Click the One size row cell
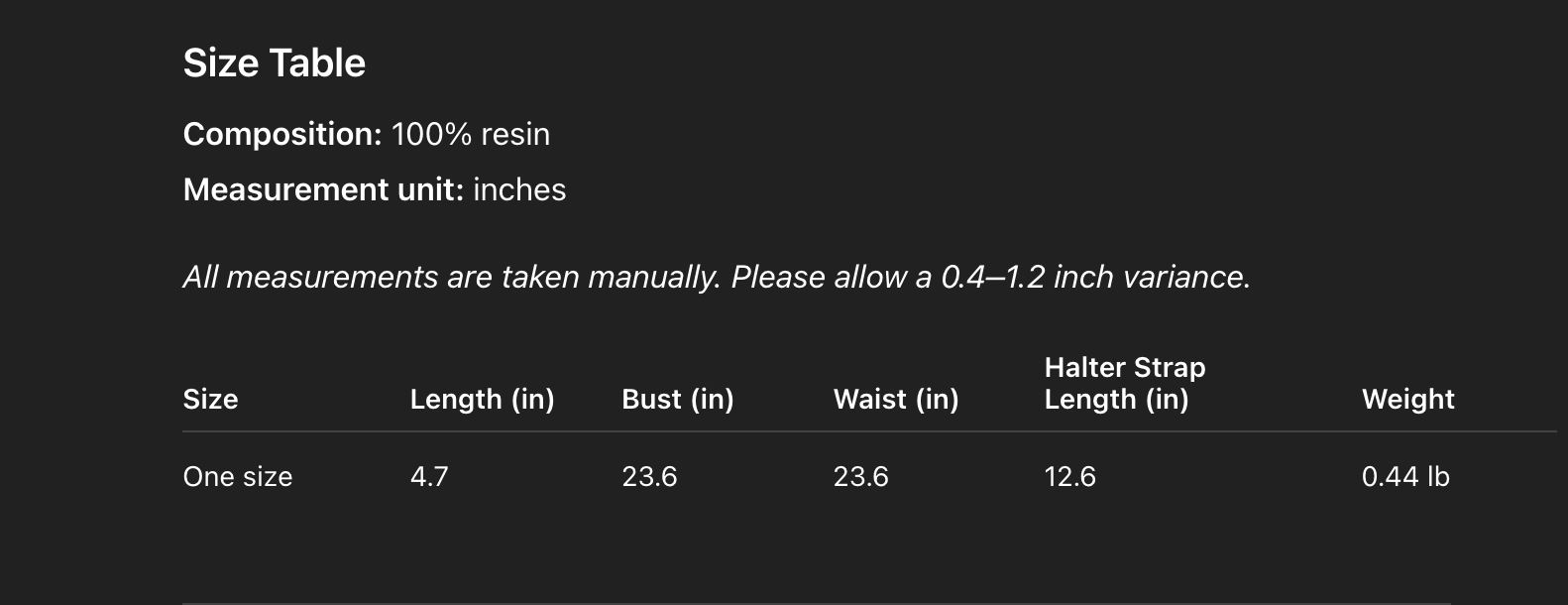Screen dimensions: 1568x605 [238, 477]
